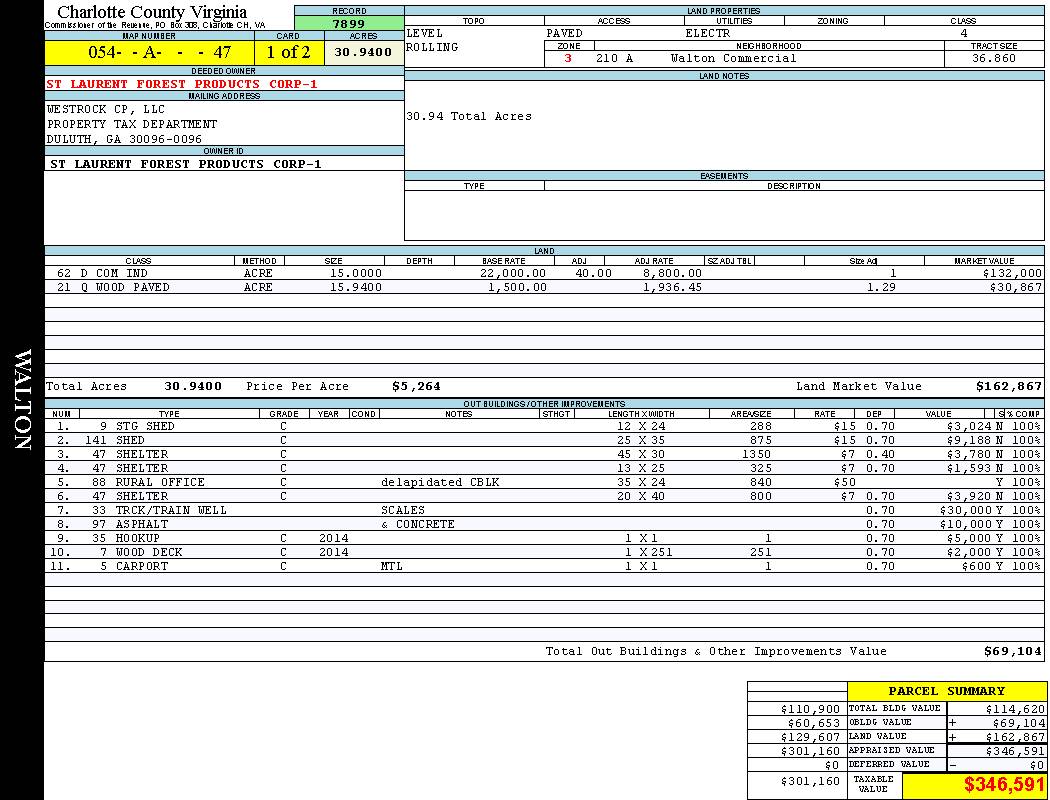Click the land notes text 30.94 Total Acres
The width and height of the screenshot is (1050, 800).
click(x=469, y=116)
